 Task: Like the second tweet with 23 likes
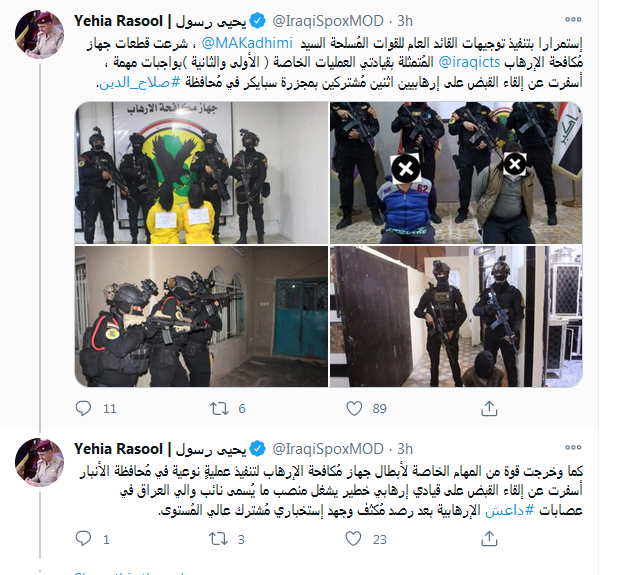(x=354, y=538)
